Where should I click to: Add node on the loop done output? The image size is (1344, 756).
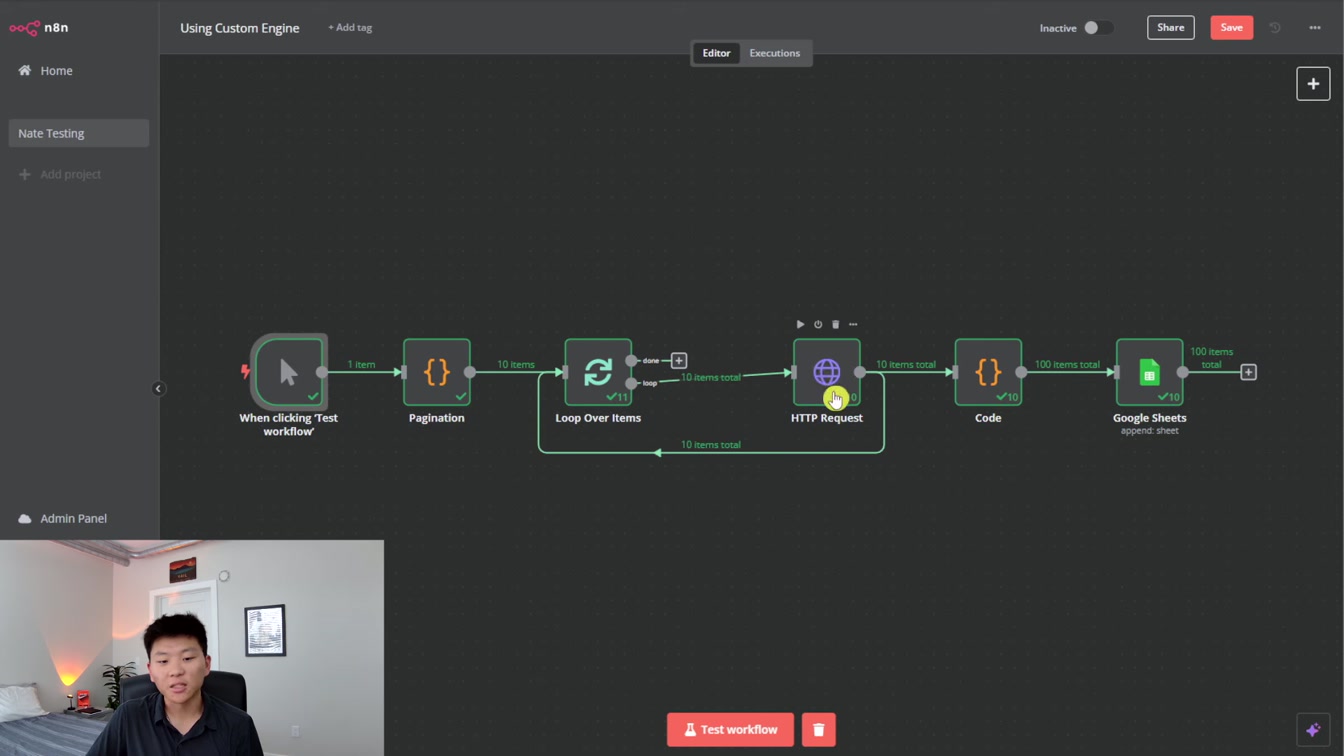679,360
